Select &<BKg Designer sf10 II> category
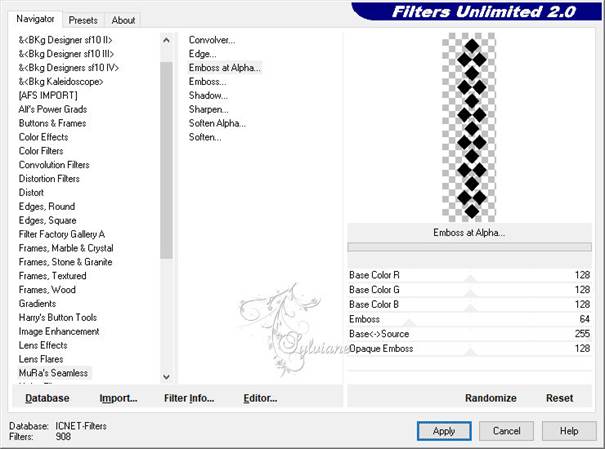The width and height of the screenshot is (605, 449). coord(66,40)
